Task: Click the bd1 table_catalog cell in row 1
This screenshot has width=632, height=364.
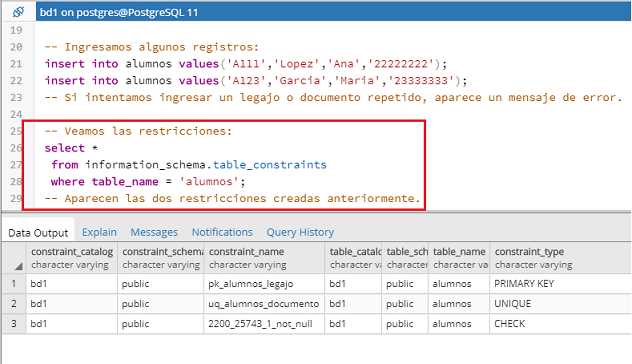Action: click(x=353, y=284)
